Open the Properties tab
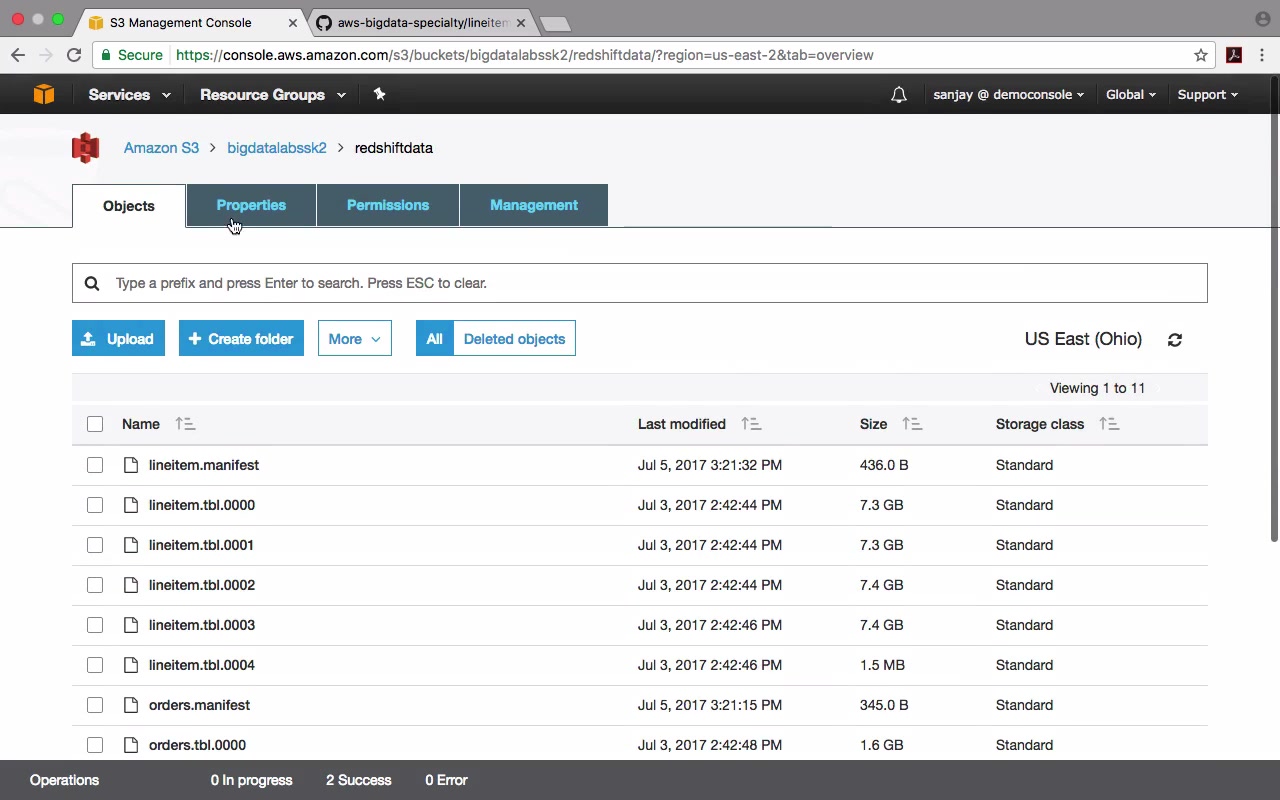The height and width of the screenshot is (800, 1280). 251,205
